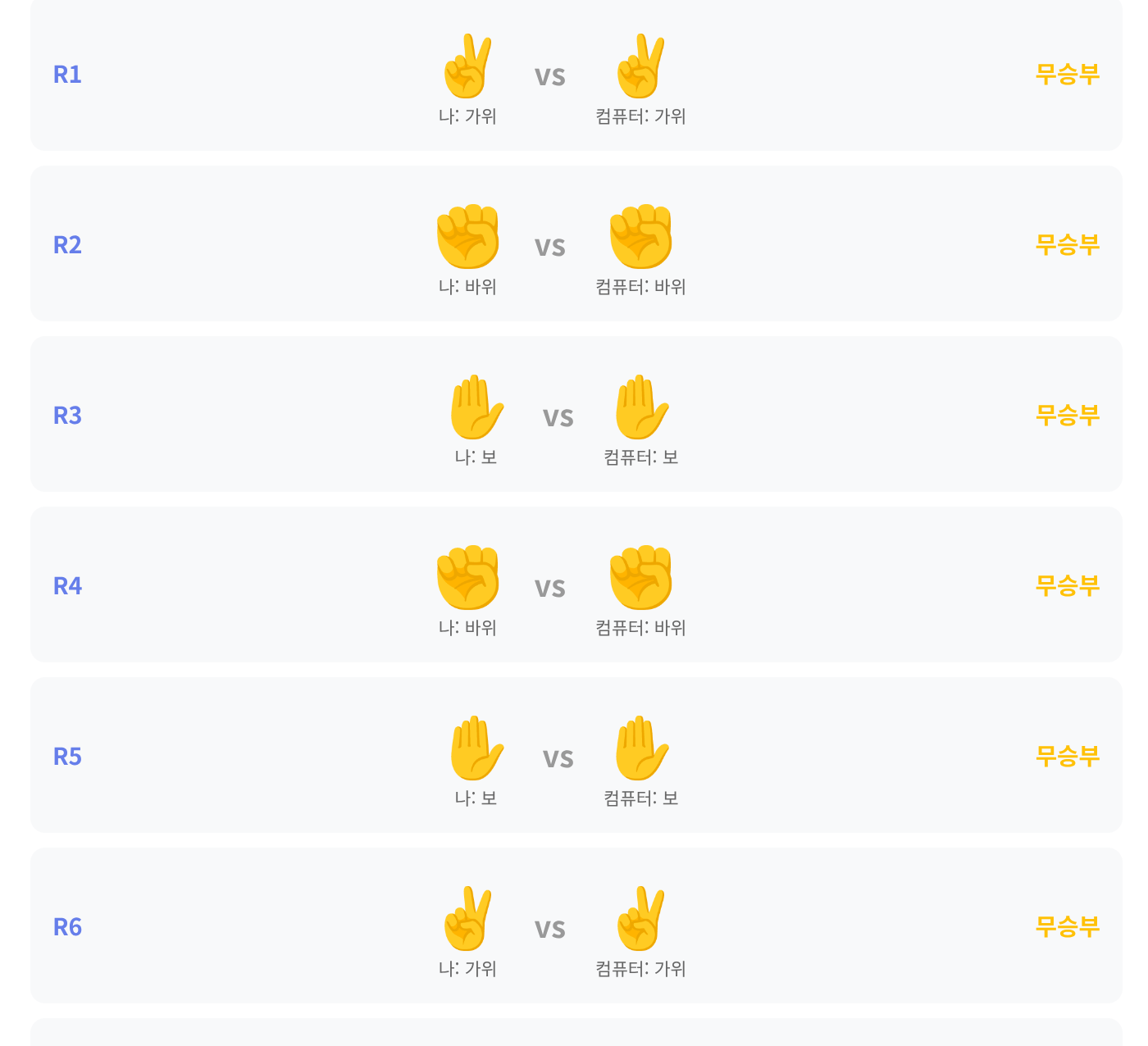
Task: Select the 무승부 result for round R4
Action: click(x=1067, y=585)
